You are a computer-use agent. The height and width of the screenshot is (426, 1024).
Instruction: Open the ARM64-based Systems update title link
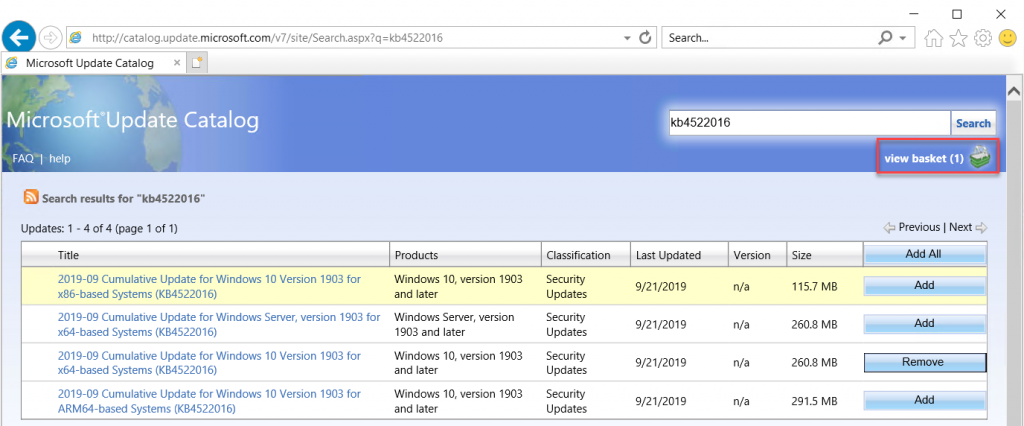click(x=209, y=401)
